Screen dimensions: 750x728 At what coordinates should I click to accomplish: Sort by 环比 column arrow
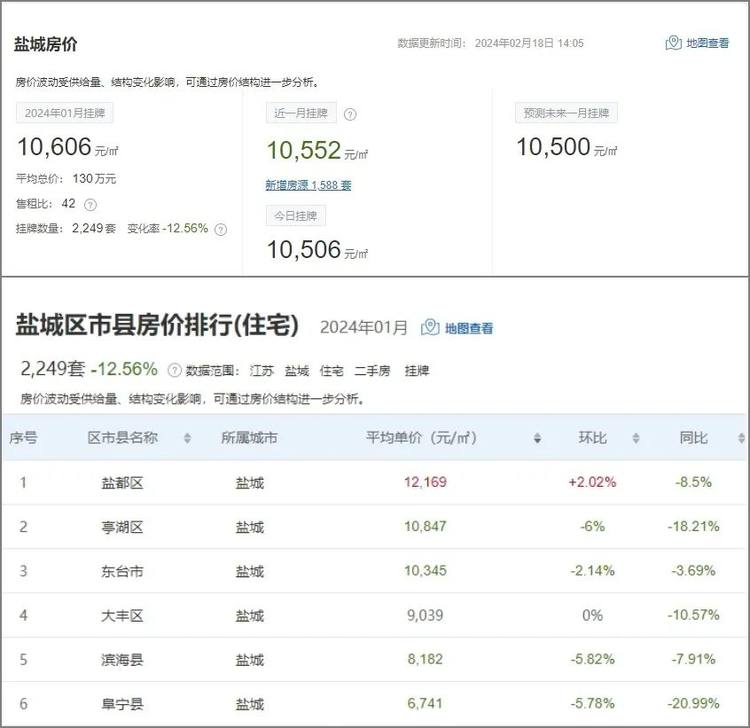click(x=636, y=438)
